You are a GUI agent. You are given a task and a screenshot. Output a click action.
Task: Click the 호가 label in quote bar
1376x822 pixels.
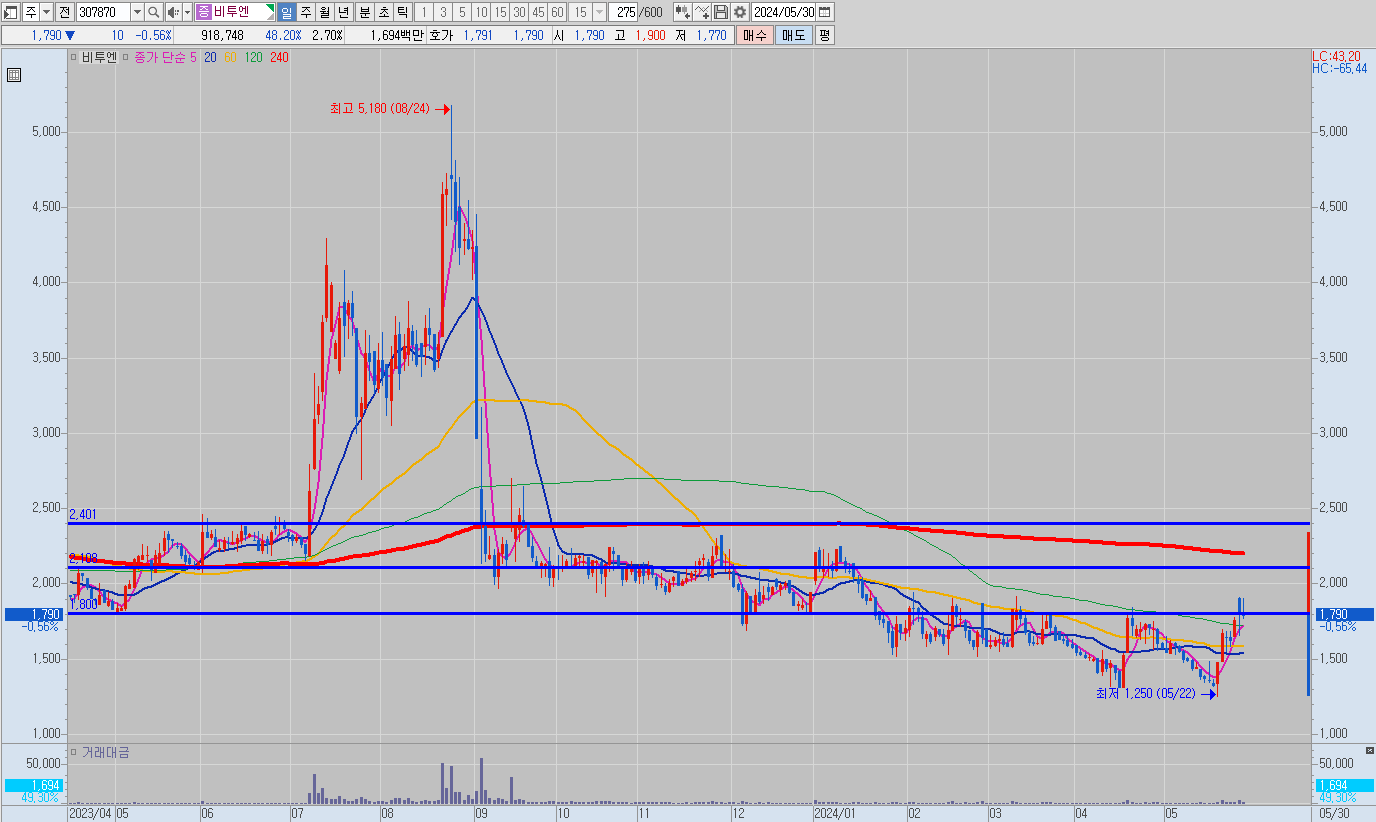point(440,35)
